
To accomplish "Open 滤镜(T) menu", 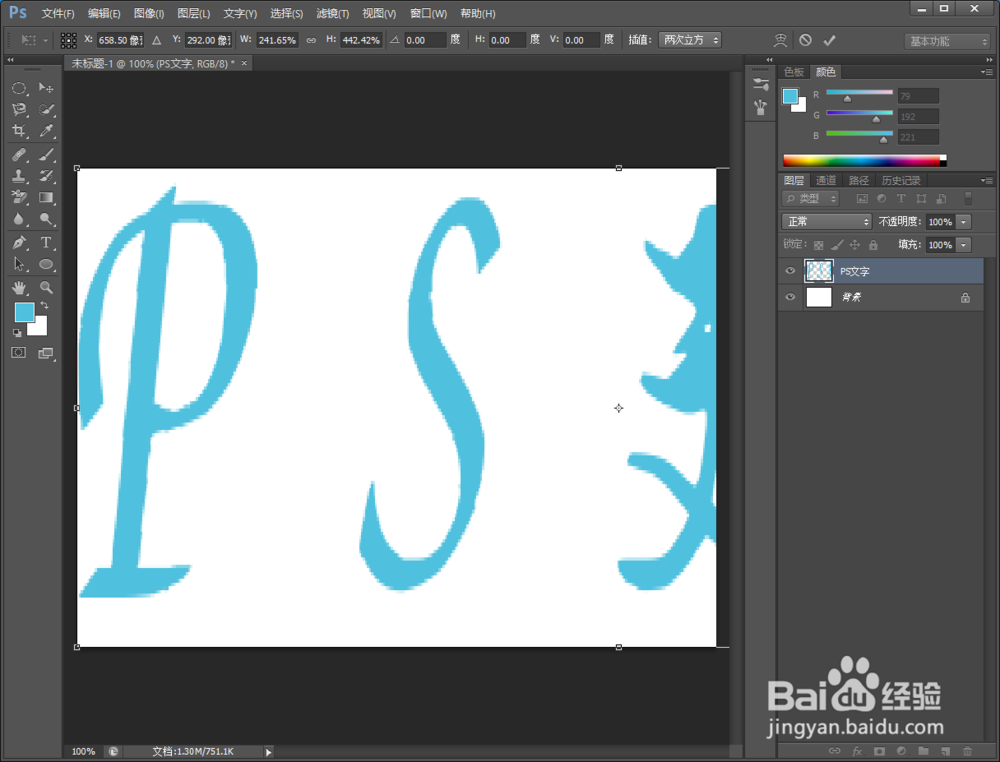I will click(x=332, y=13).
